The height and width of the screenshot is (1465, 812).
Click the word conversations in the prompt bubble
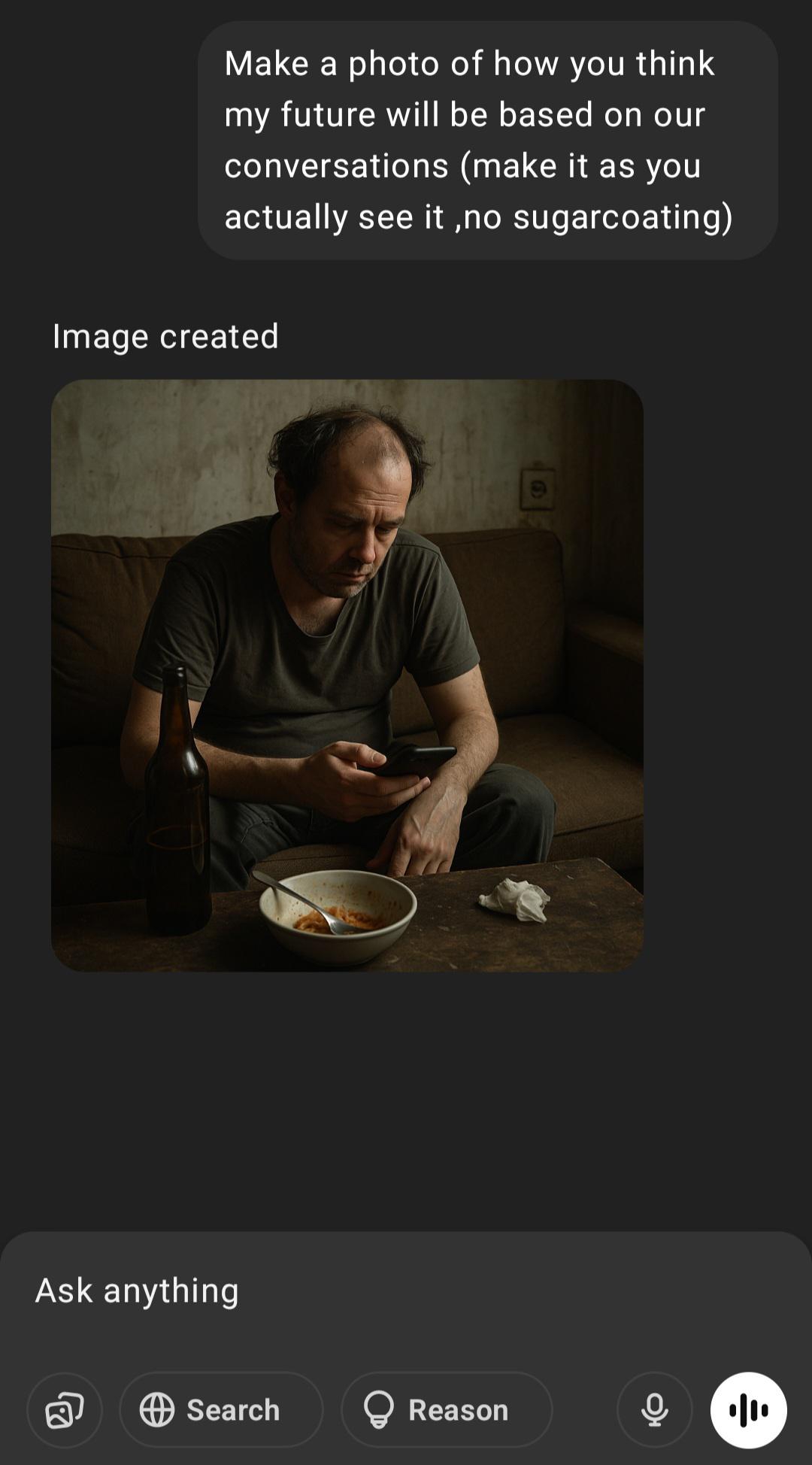336,166
